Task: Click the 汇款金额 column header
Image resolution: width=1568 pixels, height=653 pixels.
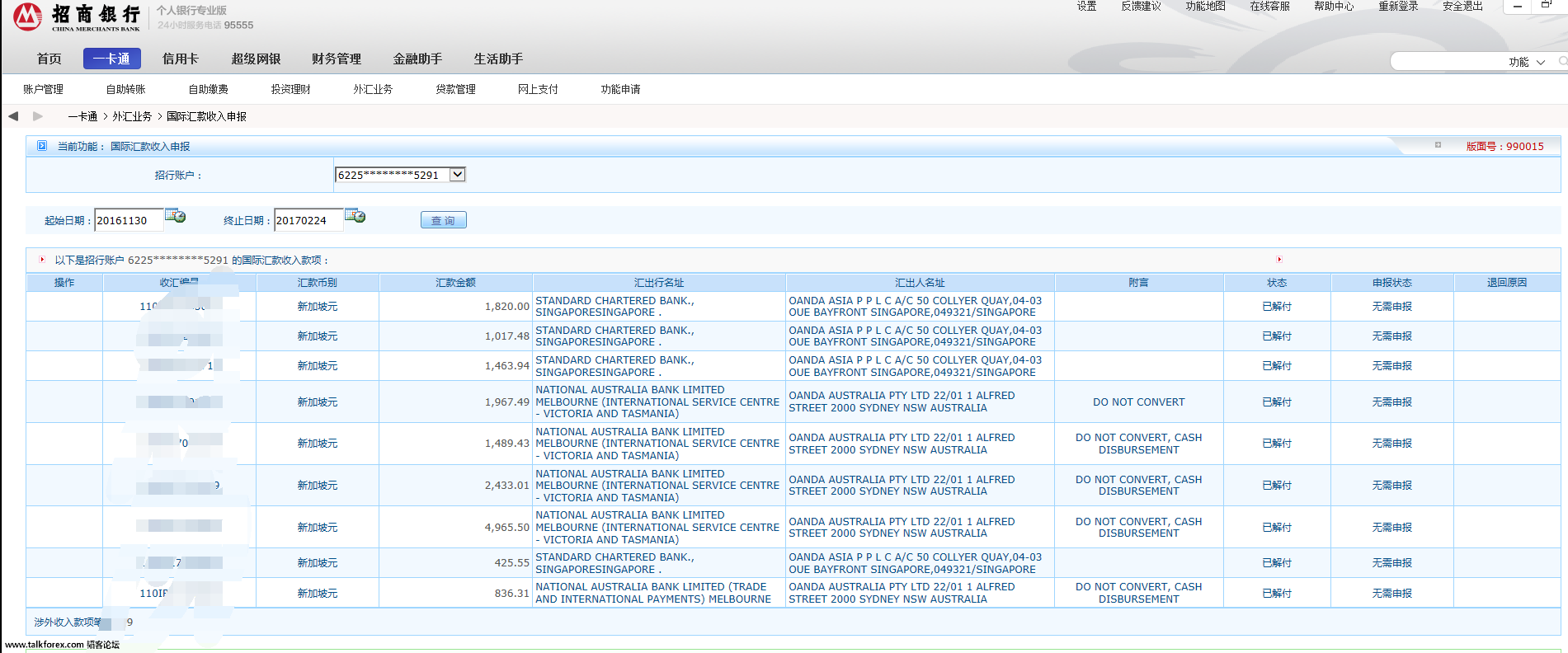Action: pos(456,283)
